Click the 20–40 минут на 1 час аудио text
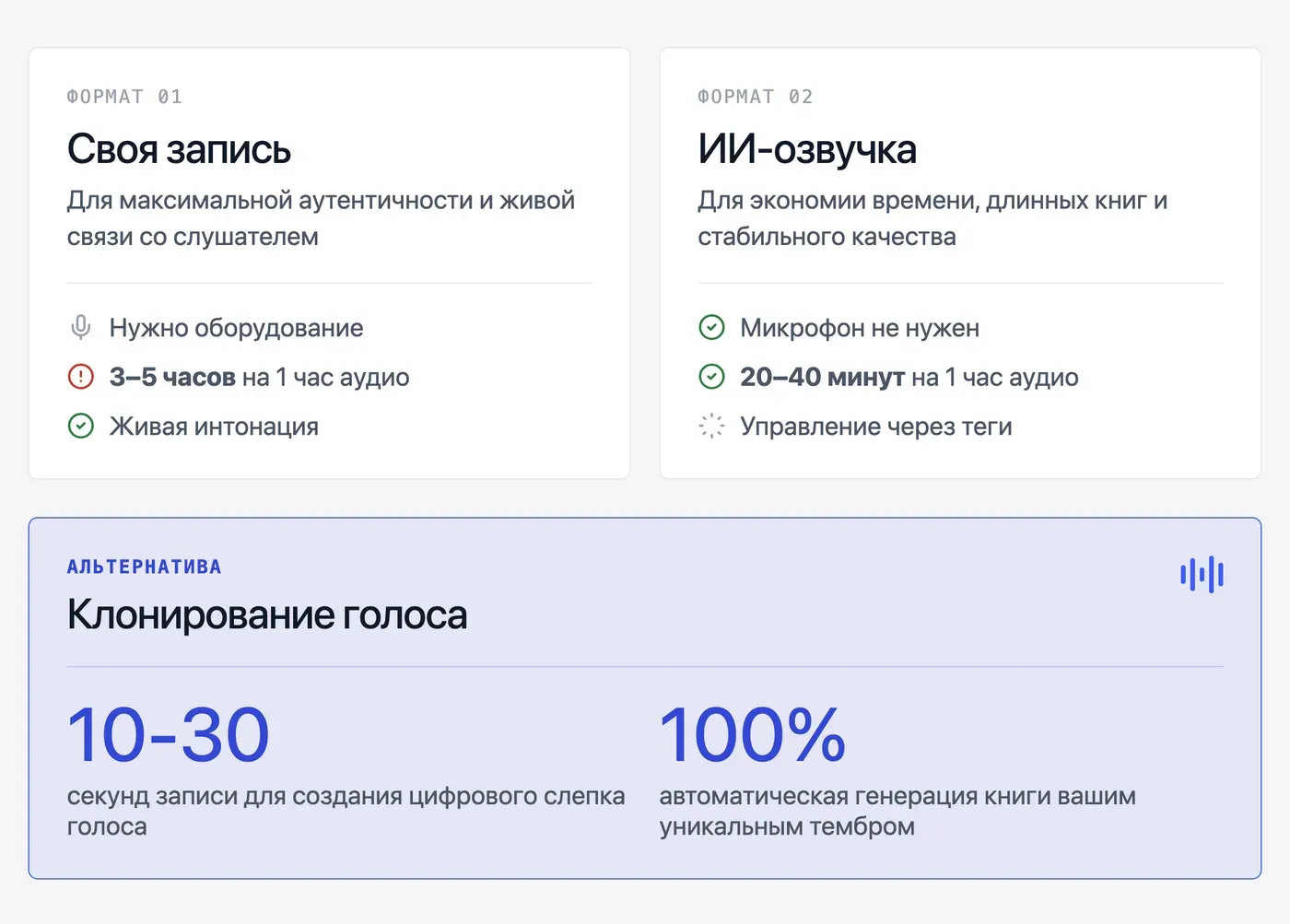Screen dimensions: 1290x924 909,377
